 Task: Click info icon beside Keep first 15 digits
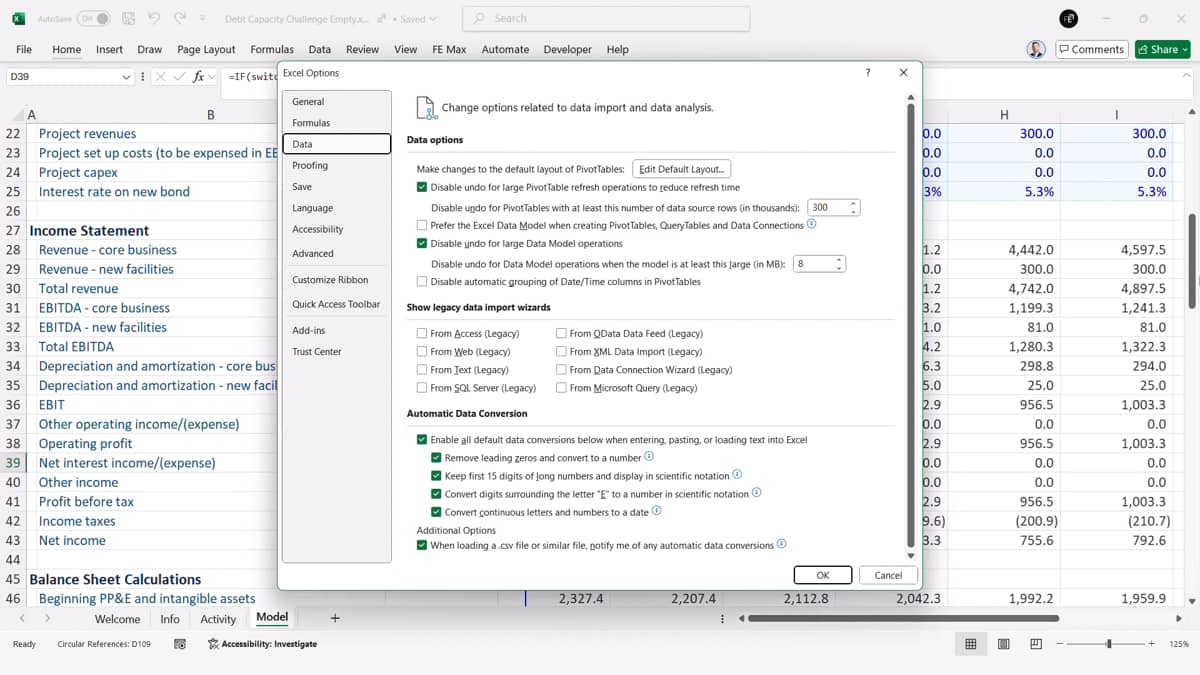coord(737,475)
